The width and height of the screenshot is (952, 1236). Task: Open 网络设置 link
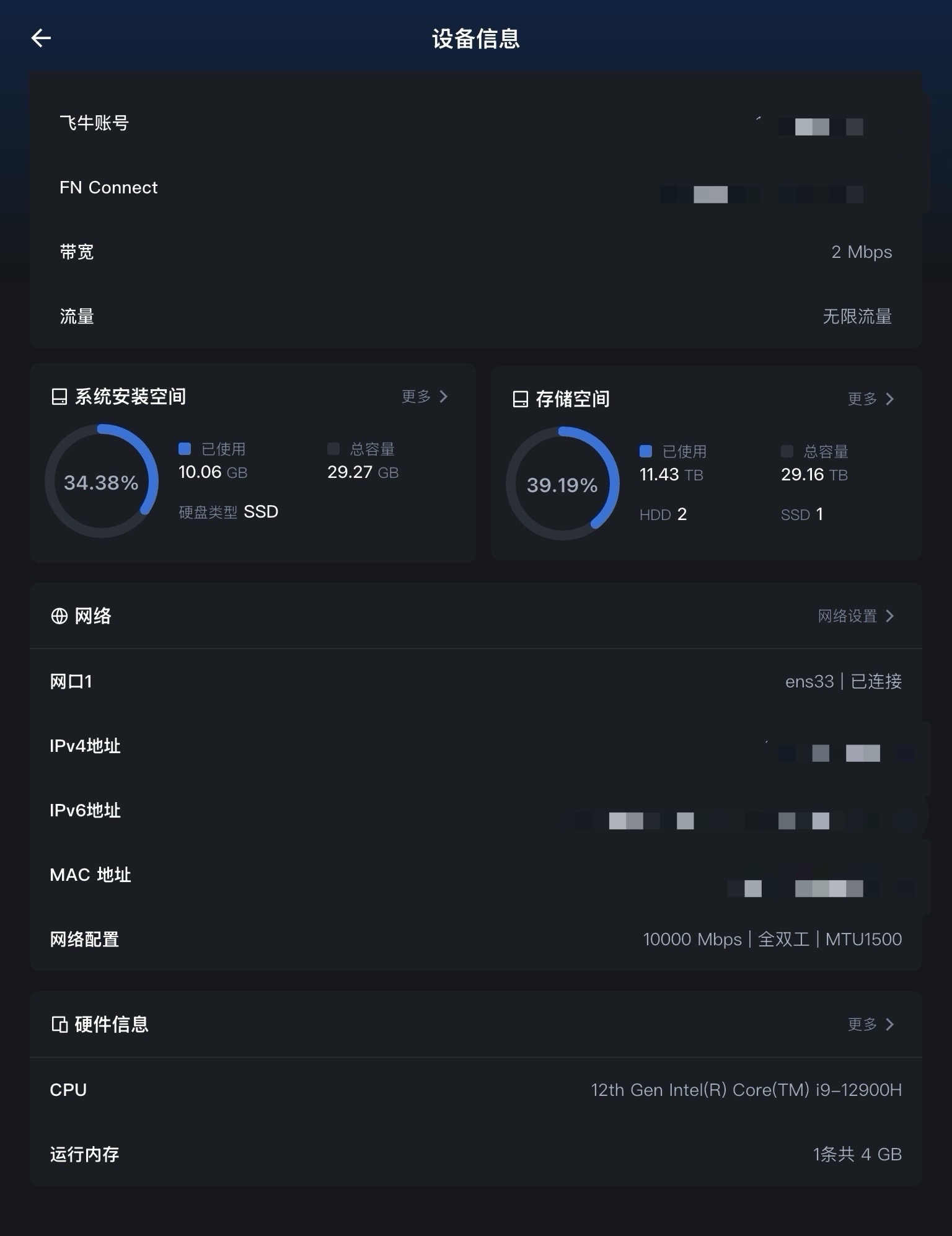pos(856,616)
